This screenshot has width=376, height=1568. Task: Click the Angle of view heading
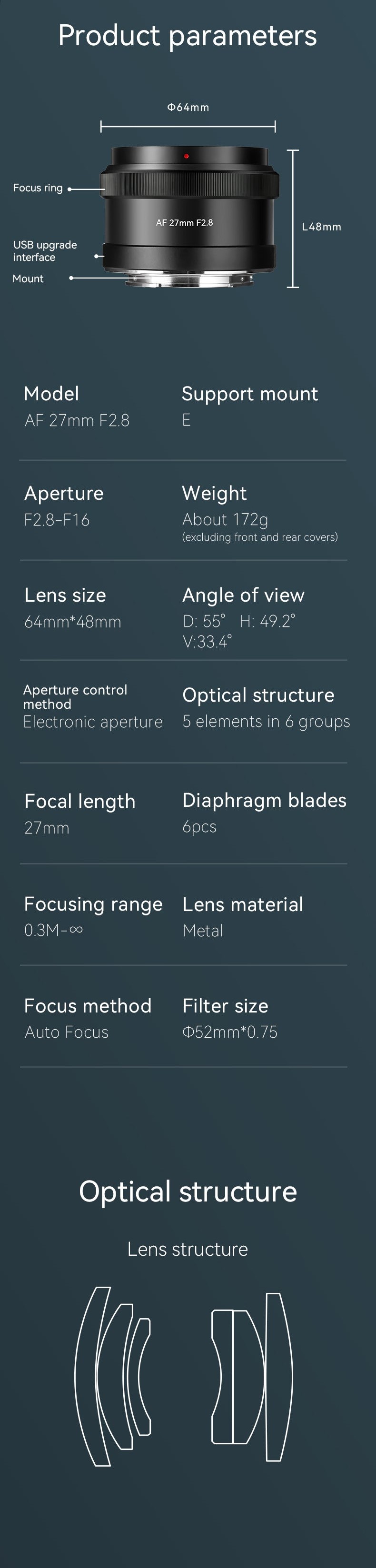pos(243,595)
